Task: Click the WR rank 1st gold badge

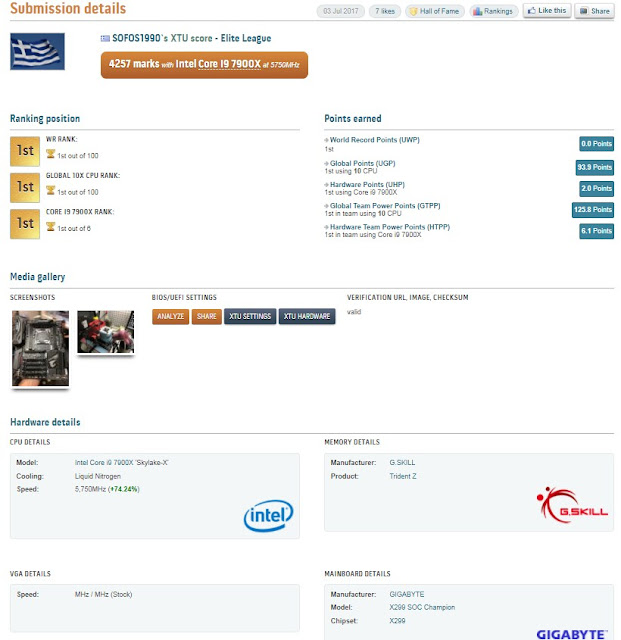Action: click(25, 151)
